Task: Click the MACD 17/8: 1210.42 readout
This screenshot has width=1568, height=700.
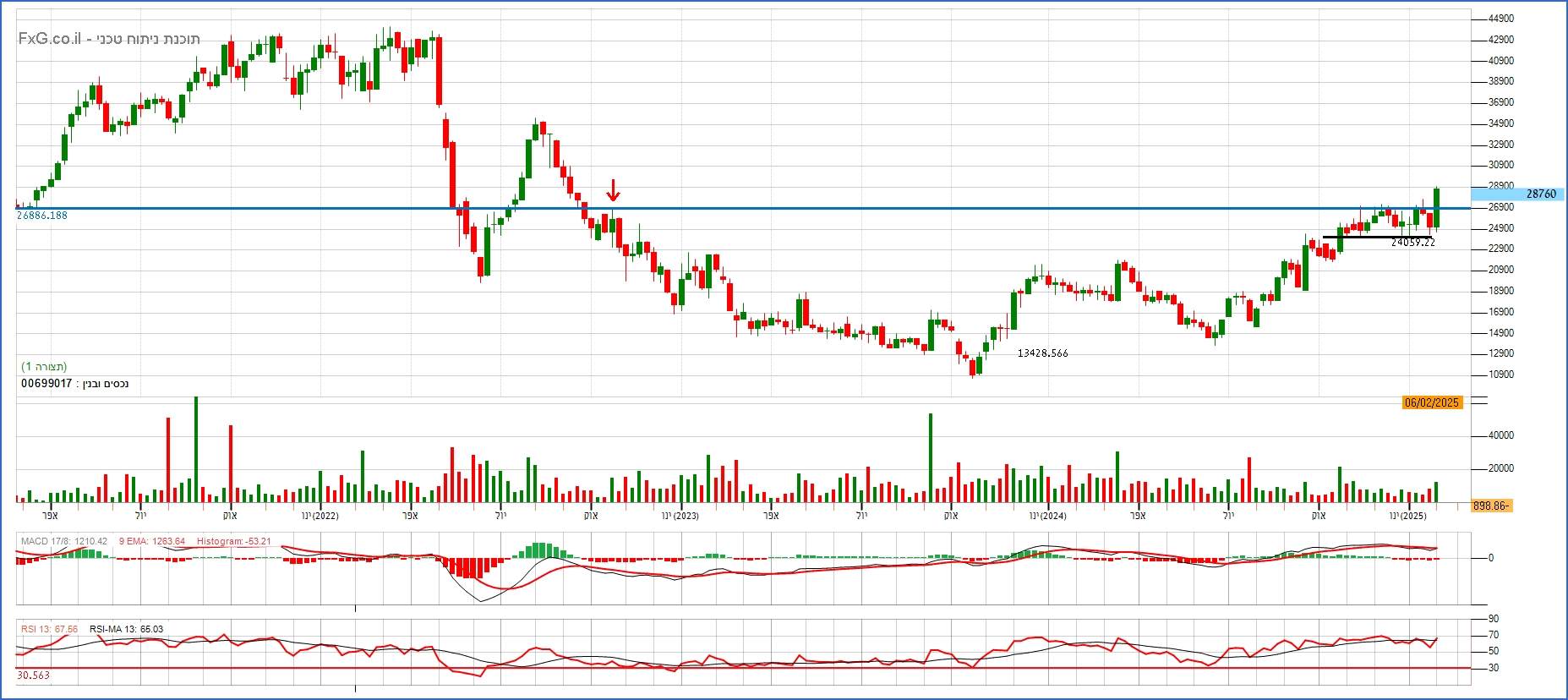Action: tap(64, 541)
